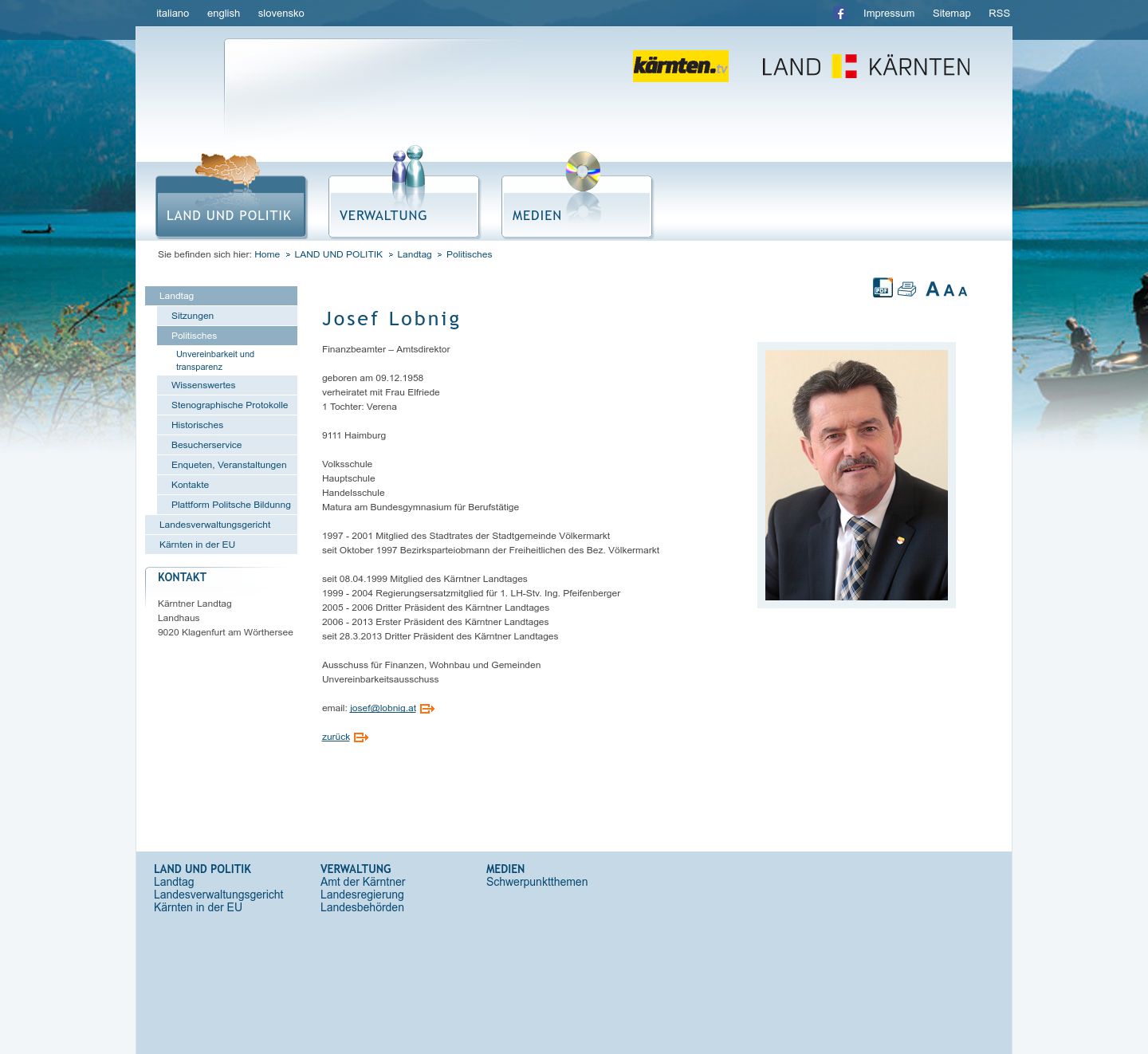Open the MEDIEN main tab
1148x1054 pixels.
pos(577,206)
